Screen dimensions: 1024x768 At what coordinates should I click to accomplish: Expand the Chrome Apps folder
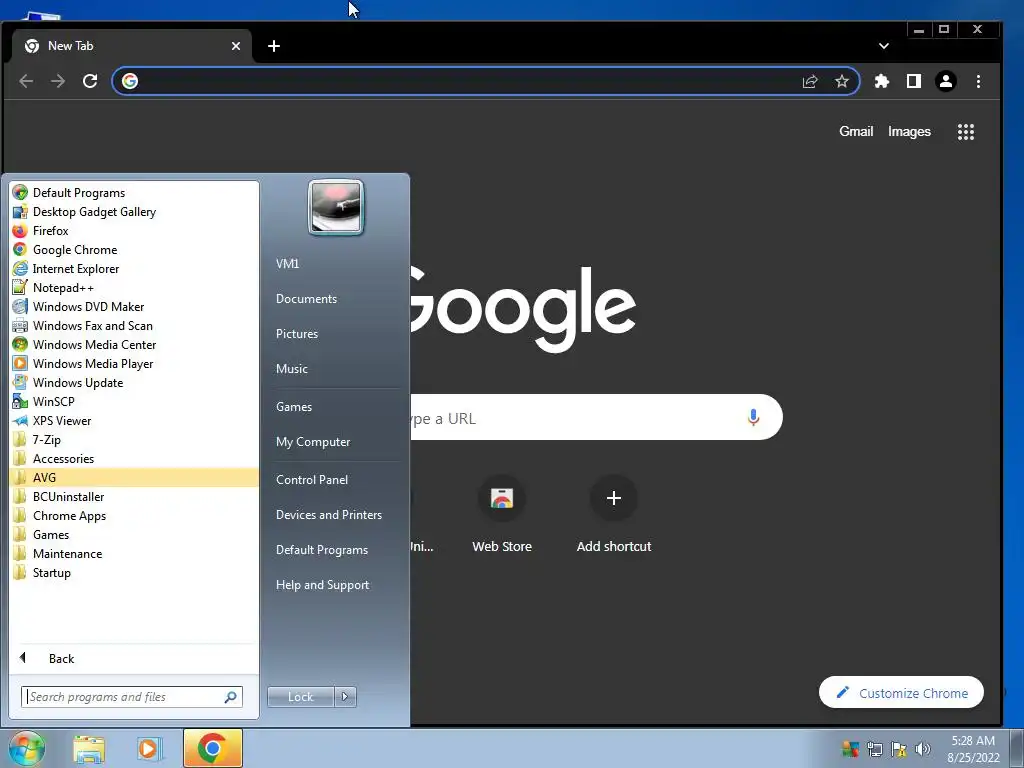[135, 515]
